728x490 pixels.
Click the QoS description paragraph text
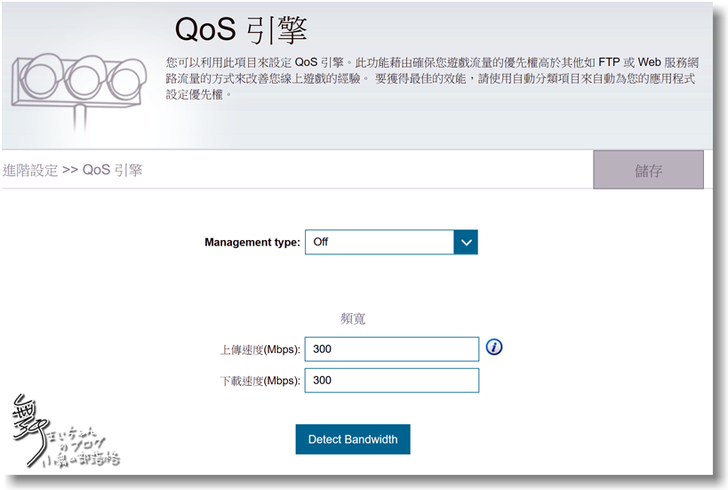(x=430, y=78)
